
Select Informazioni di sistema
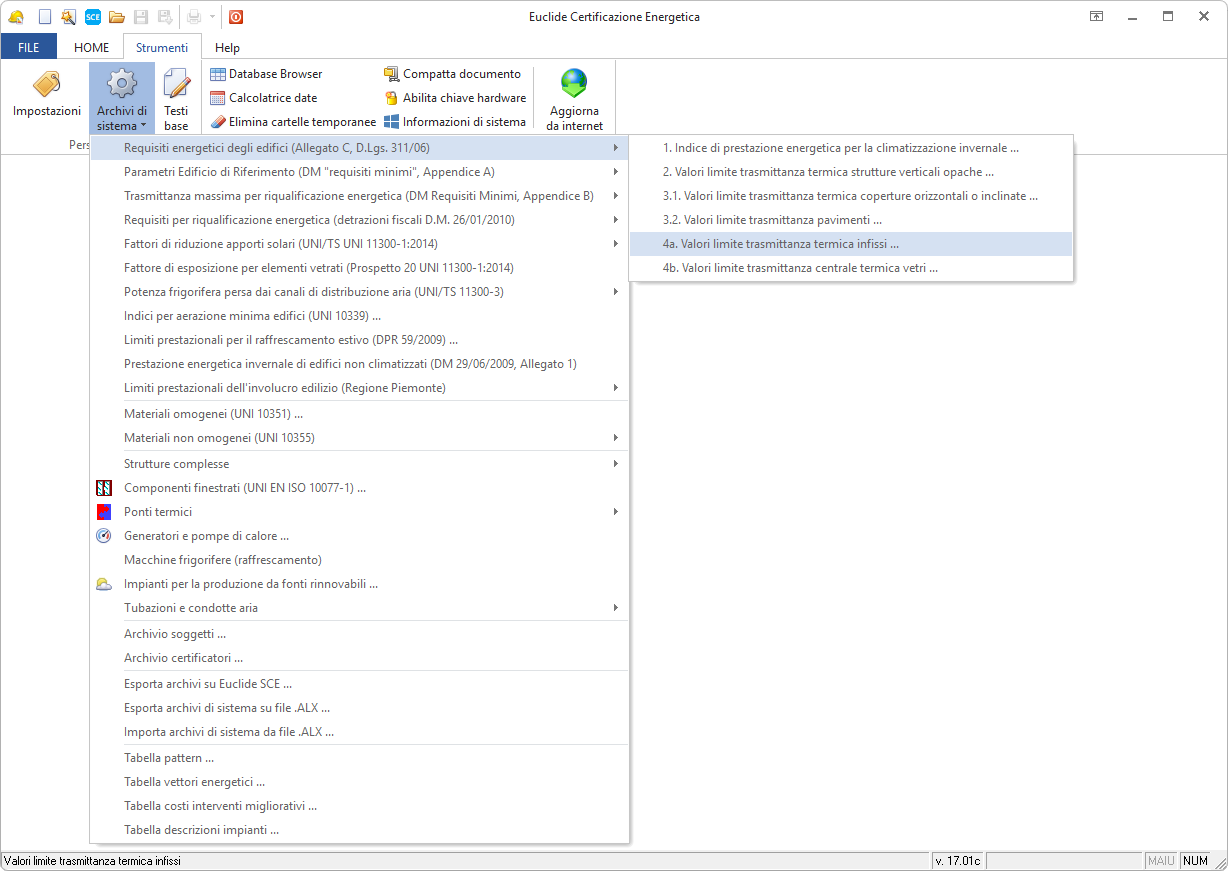(455, 122)
